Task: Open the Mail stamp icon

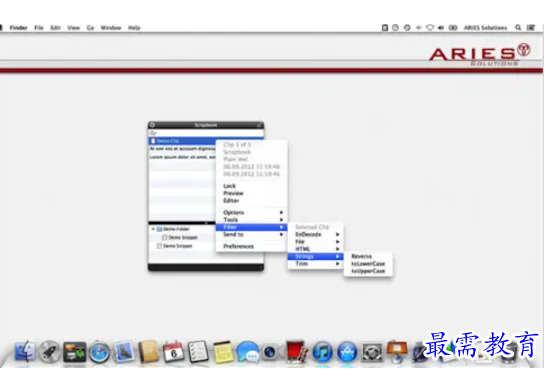Action: coord(124,351)
